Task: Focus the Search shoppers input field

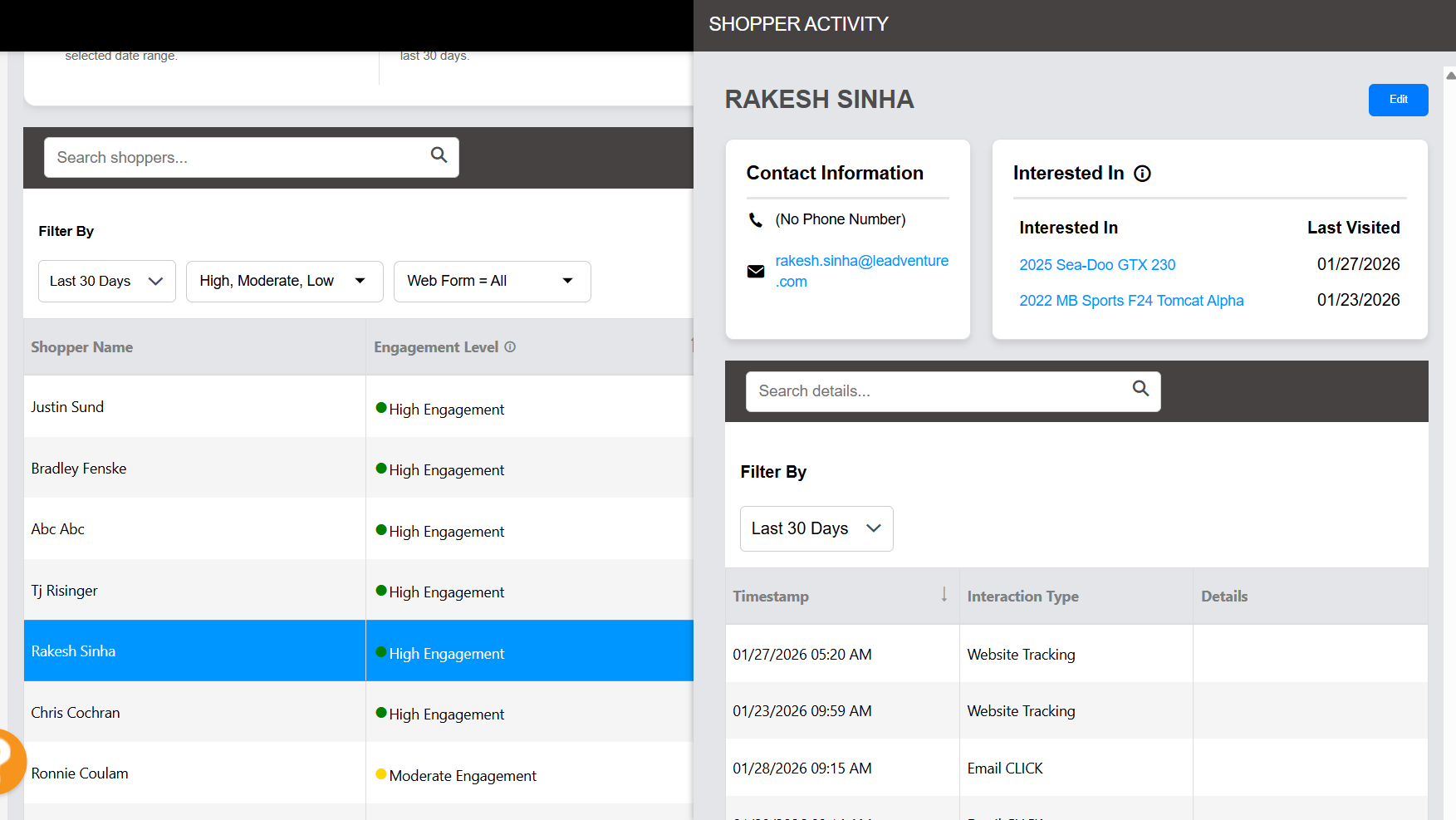Action: pyautogui.click(x=237, y=158)
